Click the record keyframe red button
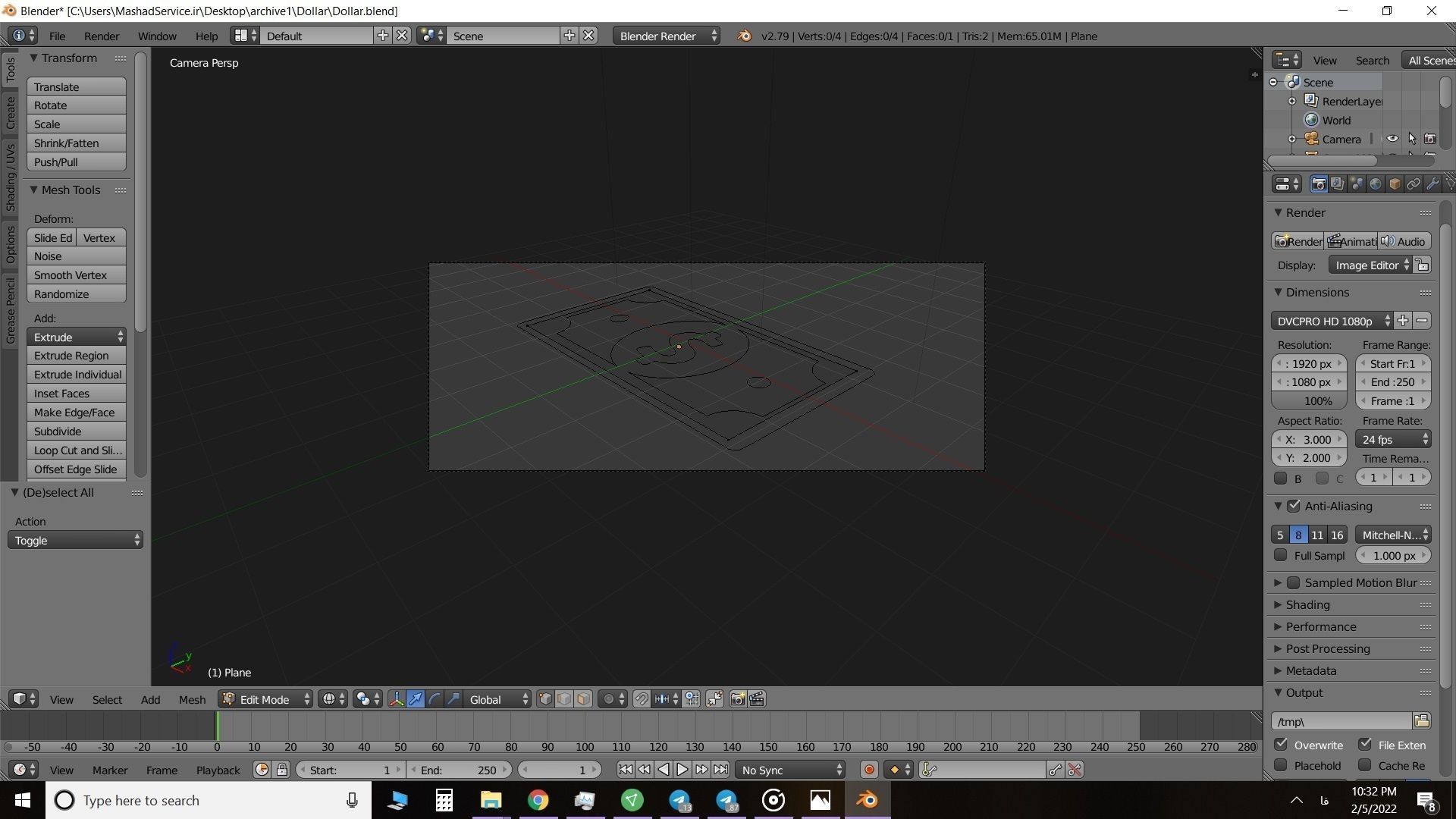1456x819 pixels. click(869, 770)
